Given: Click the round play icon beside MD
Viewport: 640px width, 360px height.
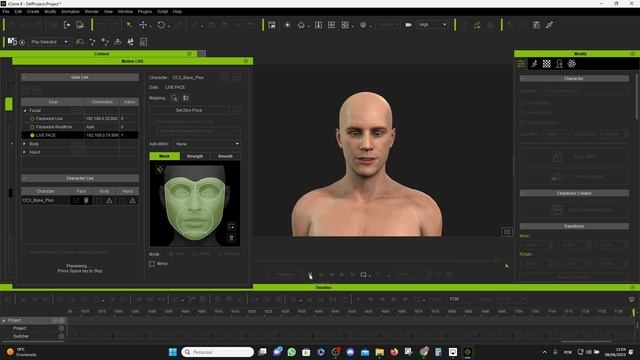Looking at the screenshot, I should coord(22,42).
